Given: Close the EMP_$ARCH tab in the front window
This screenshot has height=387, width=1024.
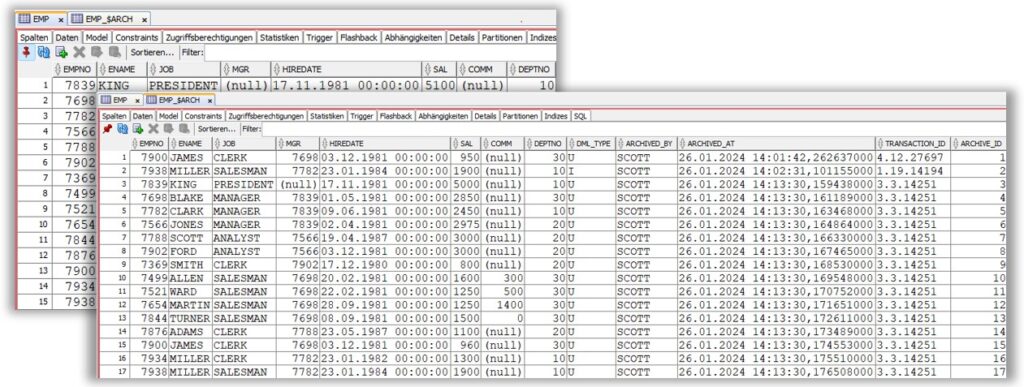Looking at the screenshot, I should tap(209, 101).
